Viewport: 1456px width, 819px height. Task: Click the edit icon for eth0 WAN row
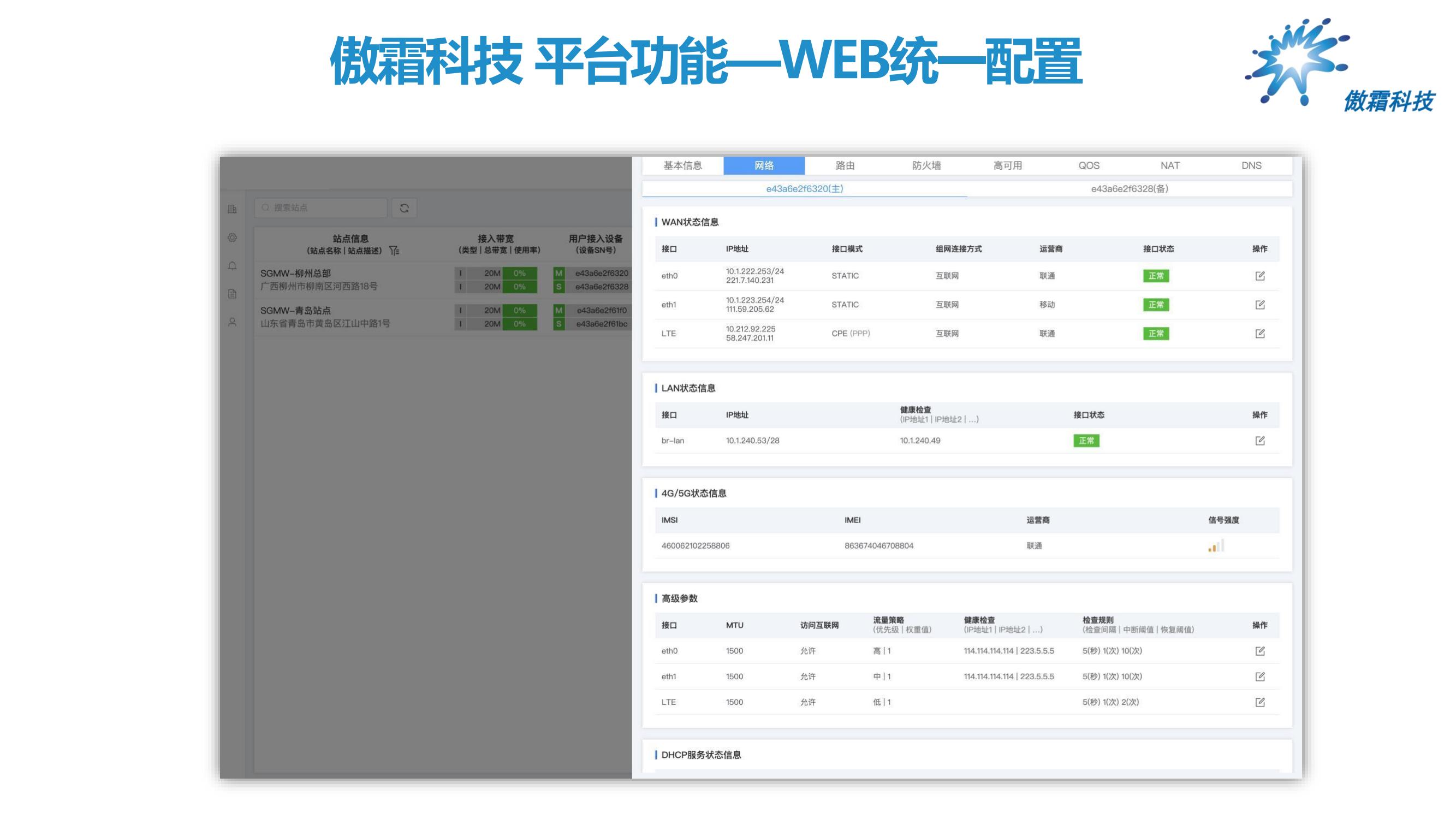(x=1259, y=276)
